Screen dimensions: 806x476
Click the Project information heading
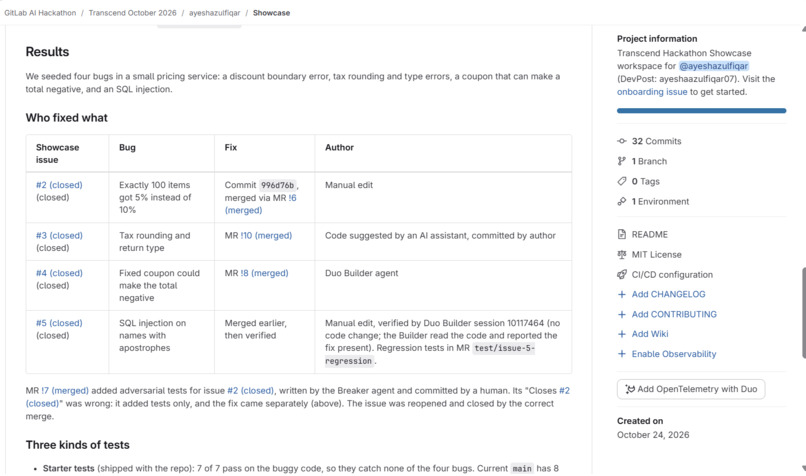[657, 39]
